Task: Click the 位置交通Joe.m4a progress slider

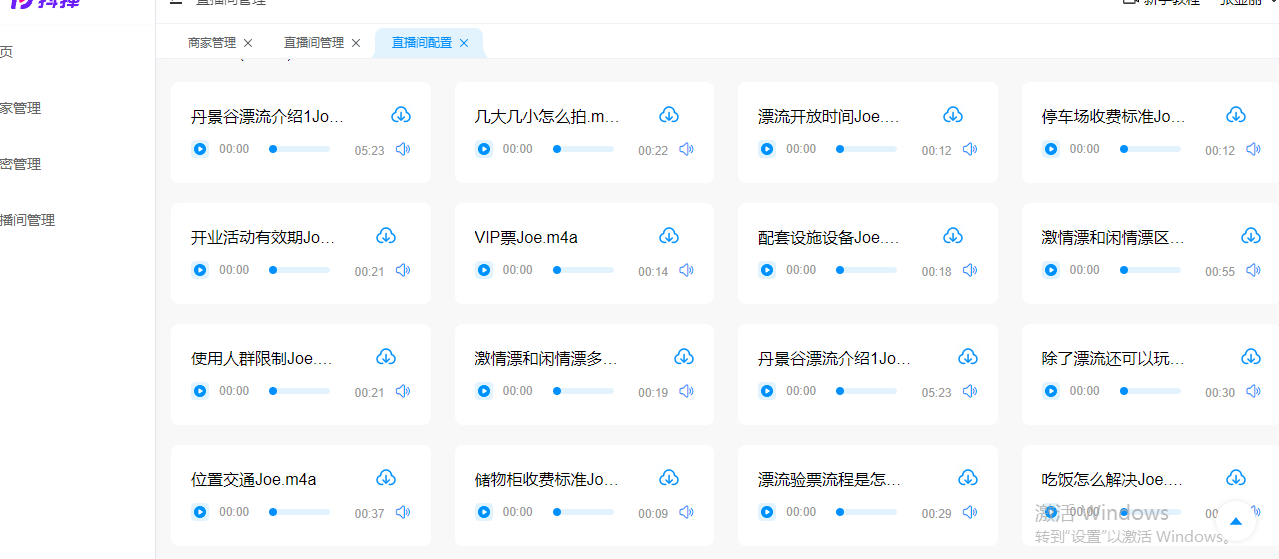Action: point(299,512)
